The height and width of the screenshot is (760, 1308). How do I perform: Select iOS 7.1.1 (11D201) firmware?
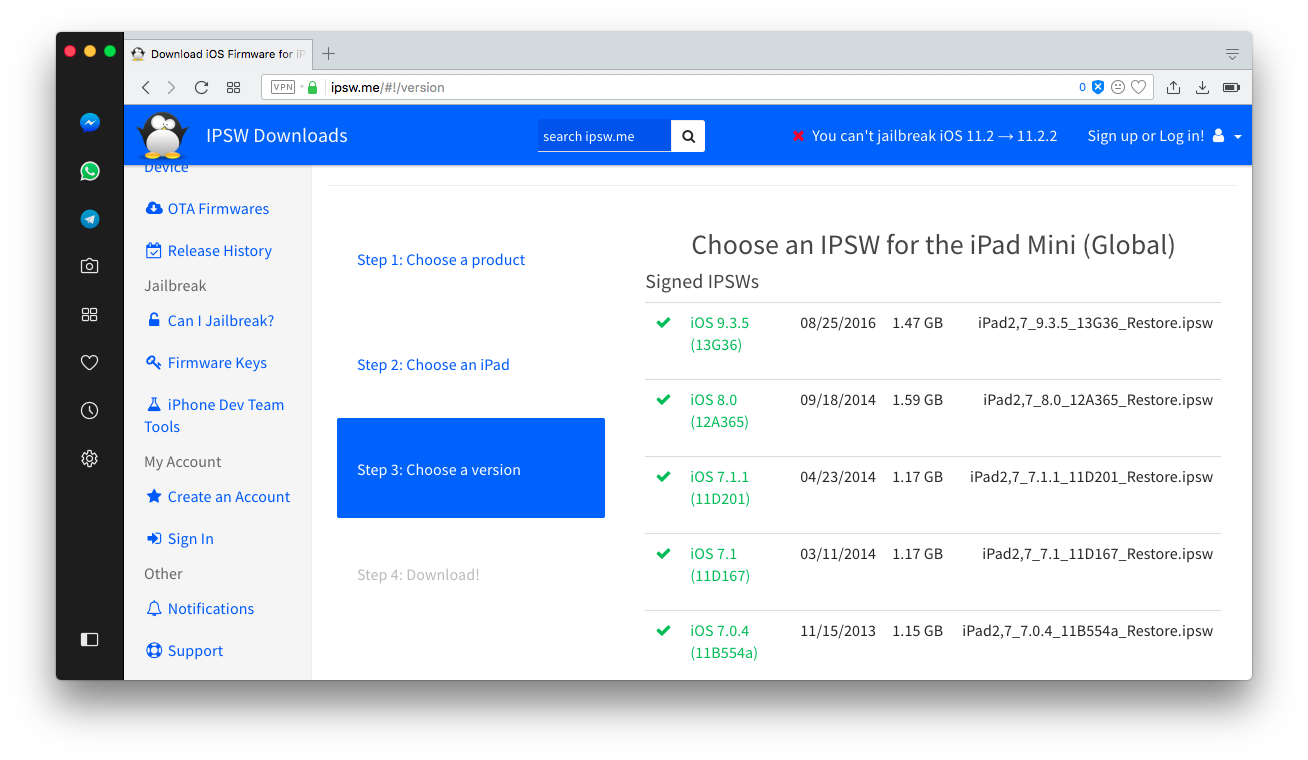coord(719,488)
